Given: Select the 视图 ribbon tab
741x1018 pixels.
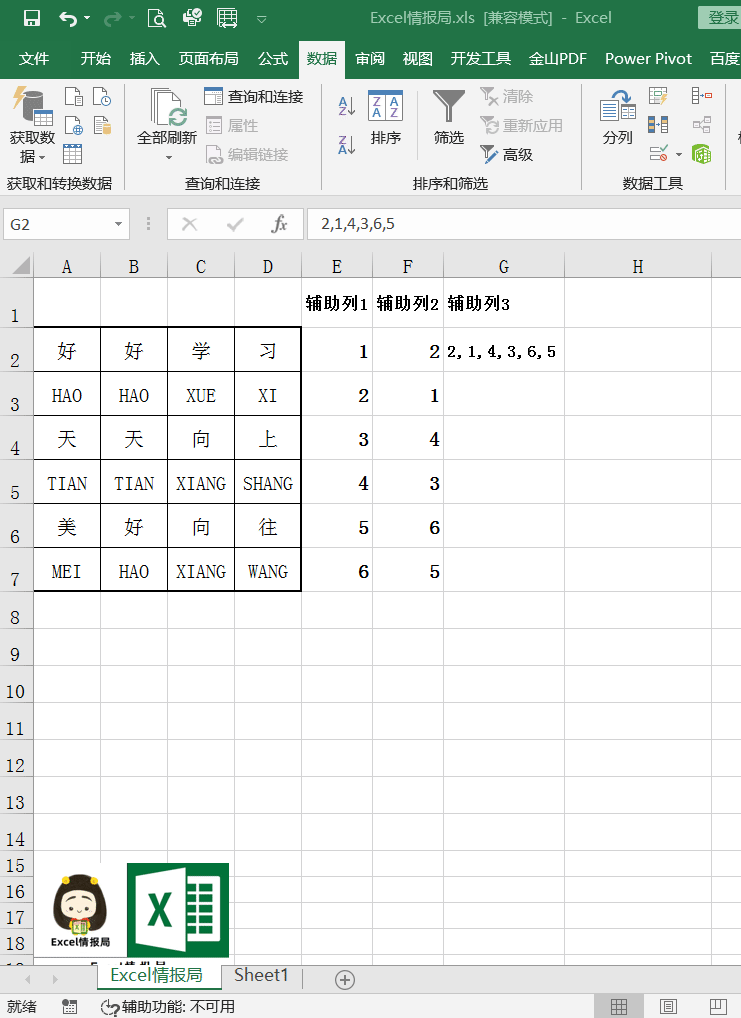Looking at the screenshot, I should (x=418, y=59).
